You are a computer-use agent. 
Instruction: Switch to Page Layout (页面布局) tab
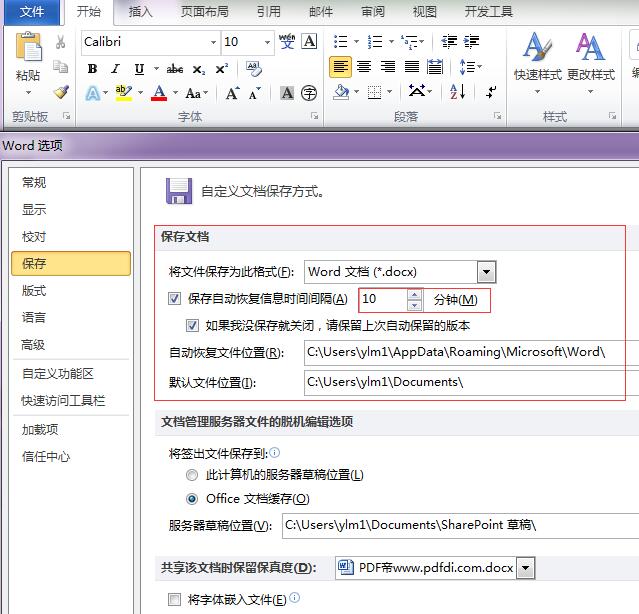point(205,11)
